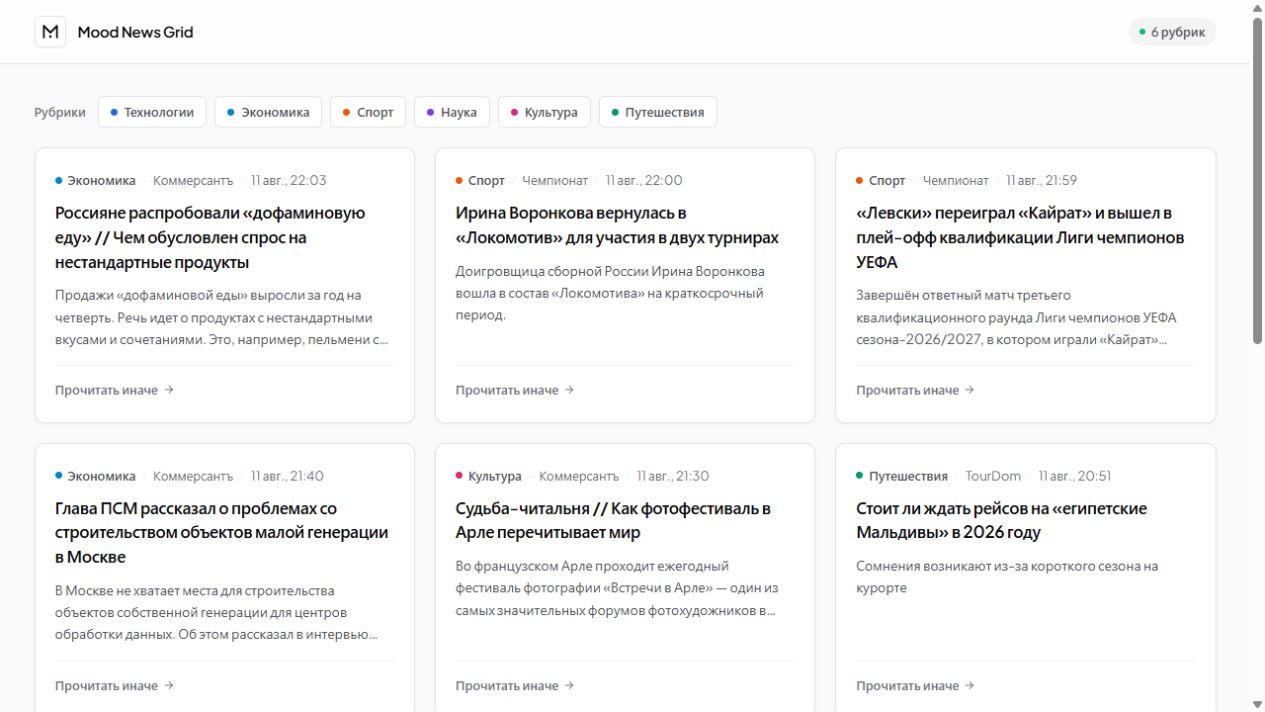Click Экономика label on Глава ПСМ card
Image resolution: width=1265 pixels, height=712 pixels.
95,476
